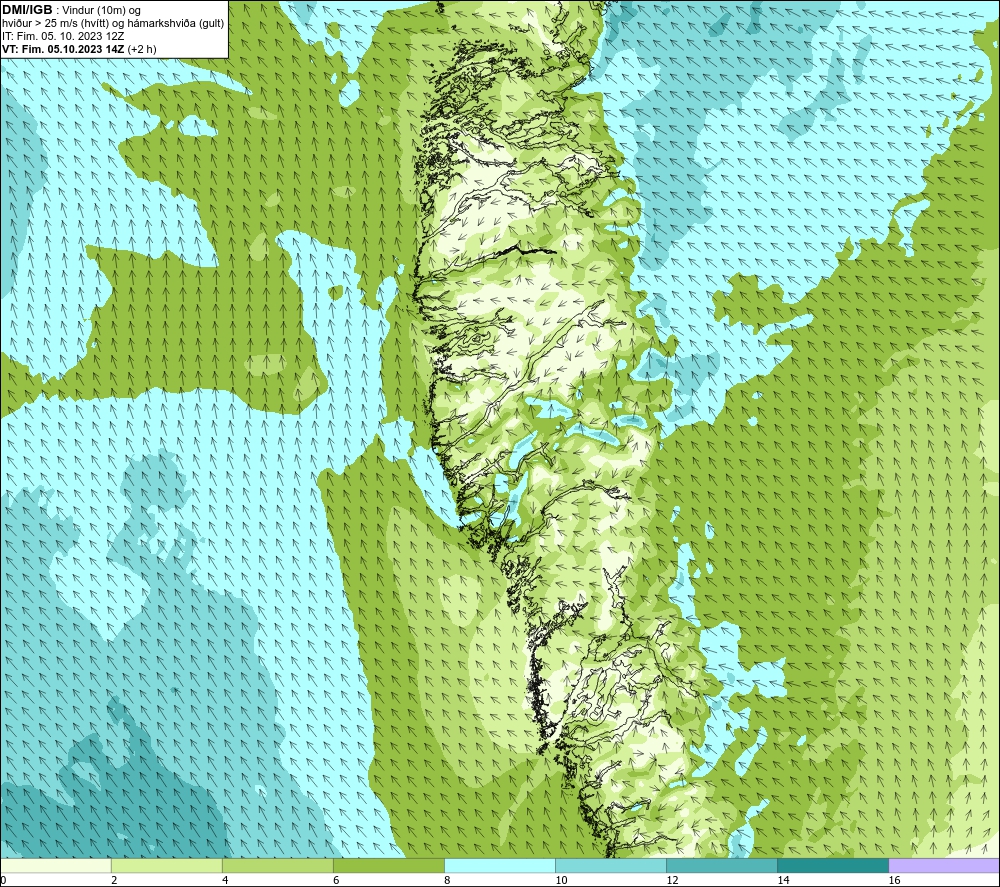Image resolution: width=1000 pixels, height=887 pixels.
Task: Click the 'Vindur (10m) og' label
Action: 103,11
